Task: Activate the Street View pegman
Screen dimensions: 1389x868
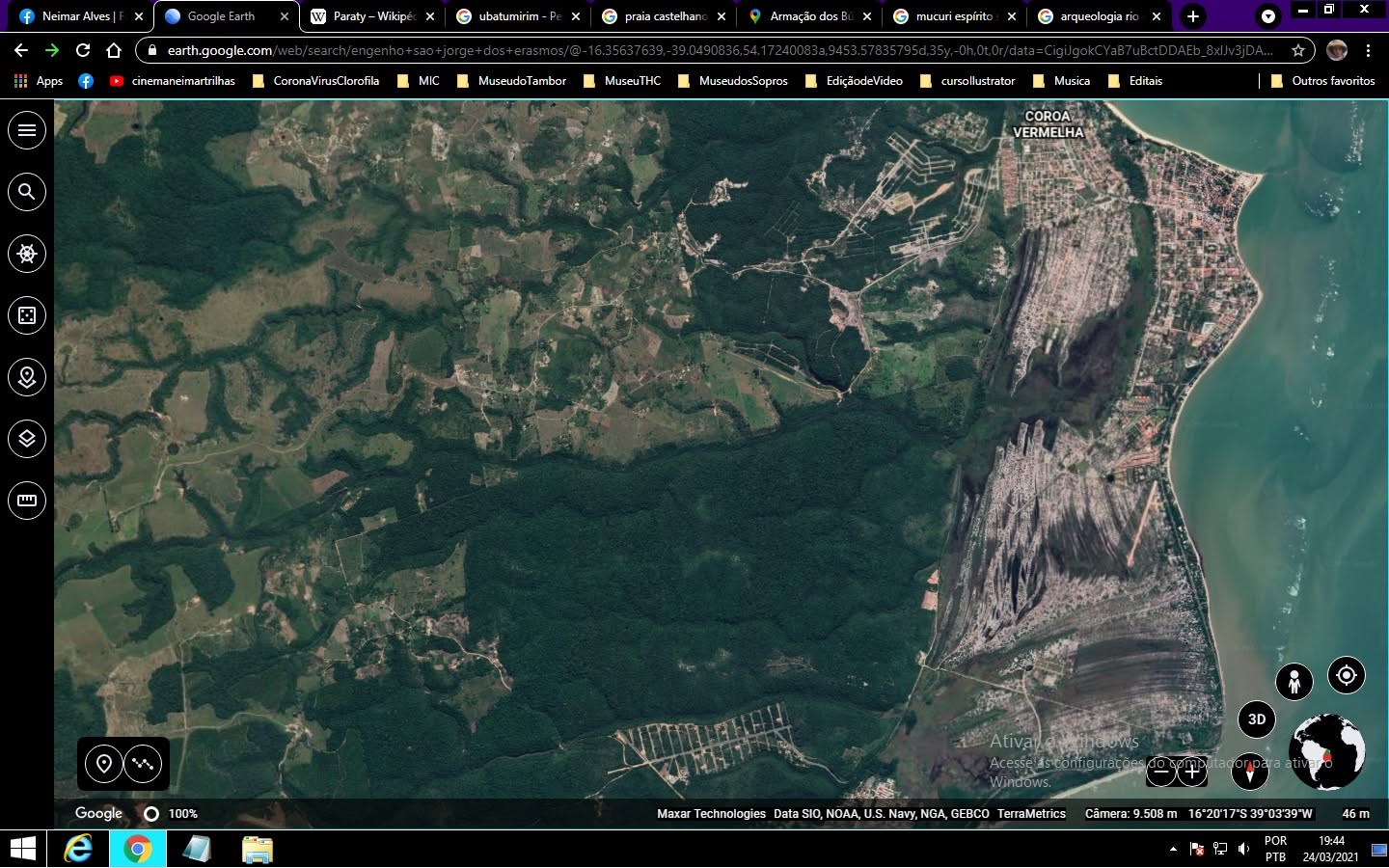Action: pyautogui.click(x=1294, y=682)
